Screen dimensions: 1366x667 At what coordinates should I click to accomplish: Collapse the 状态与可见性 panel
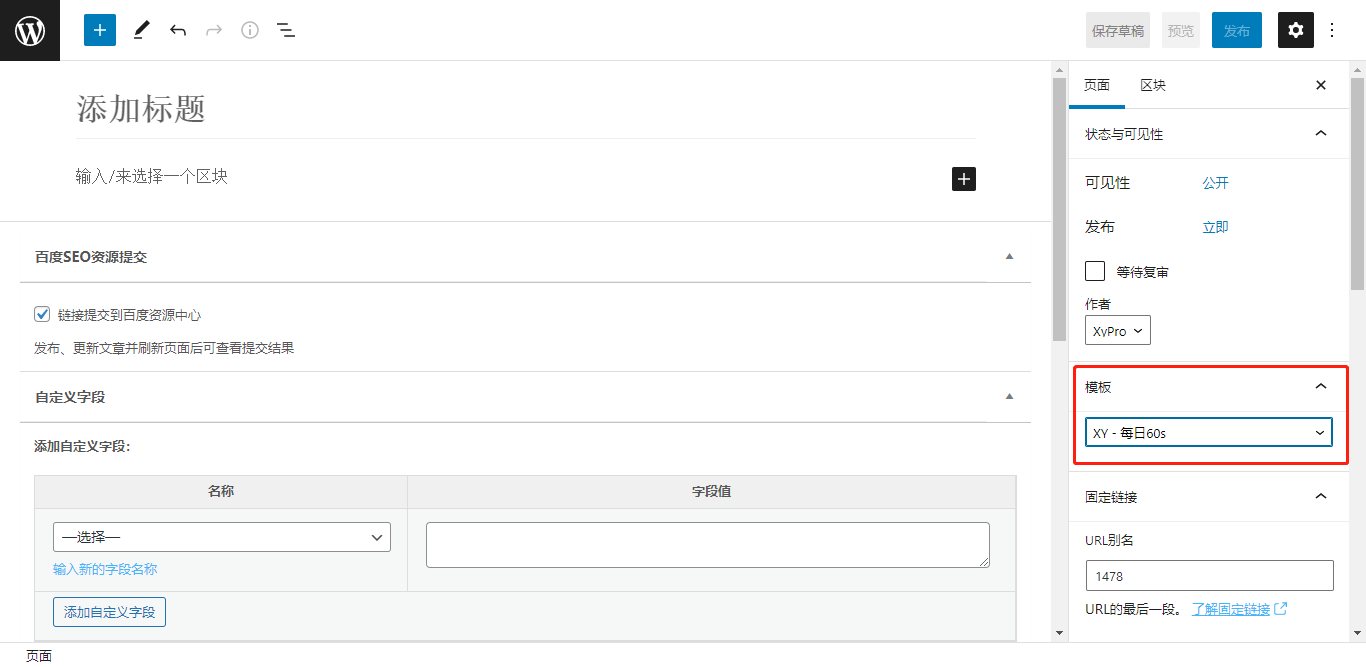(x=1320, y=134)
